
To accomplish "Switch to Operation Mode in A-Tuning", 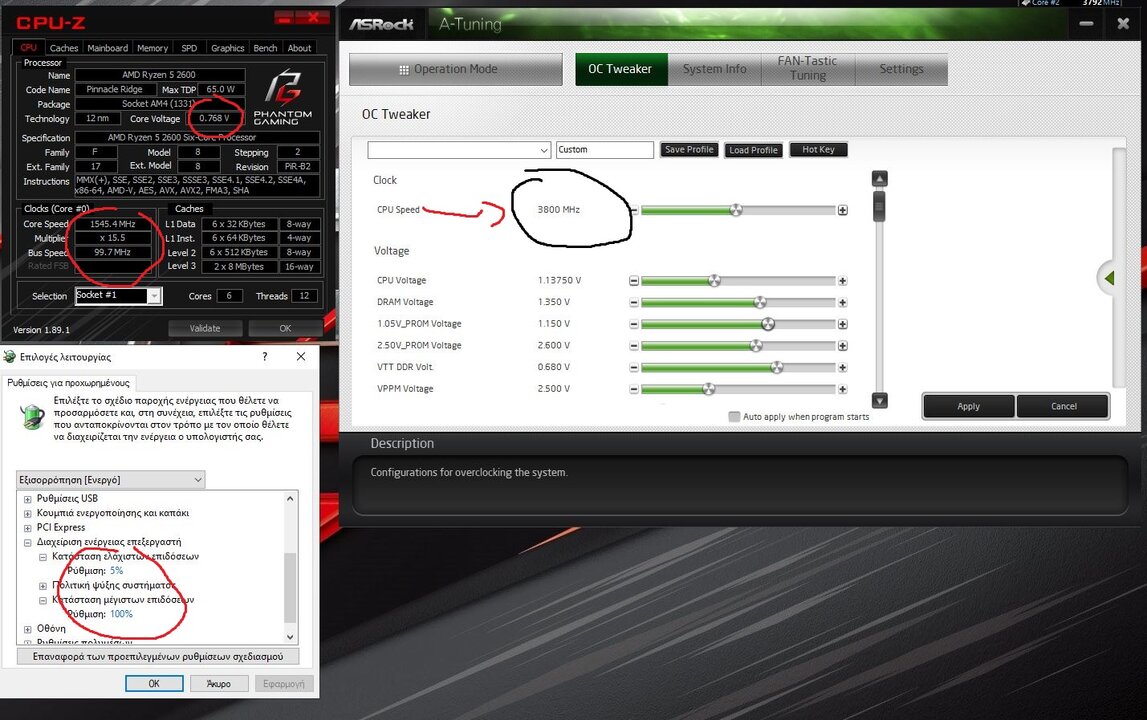I will pyautogui.click(x=456, y=69).
